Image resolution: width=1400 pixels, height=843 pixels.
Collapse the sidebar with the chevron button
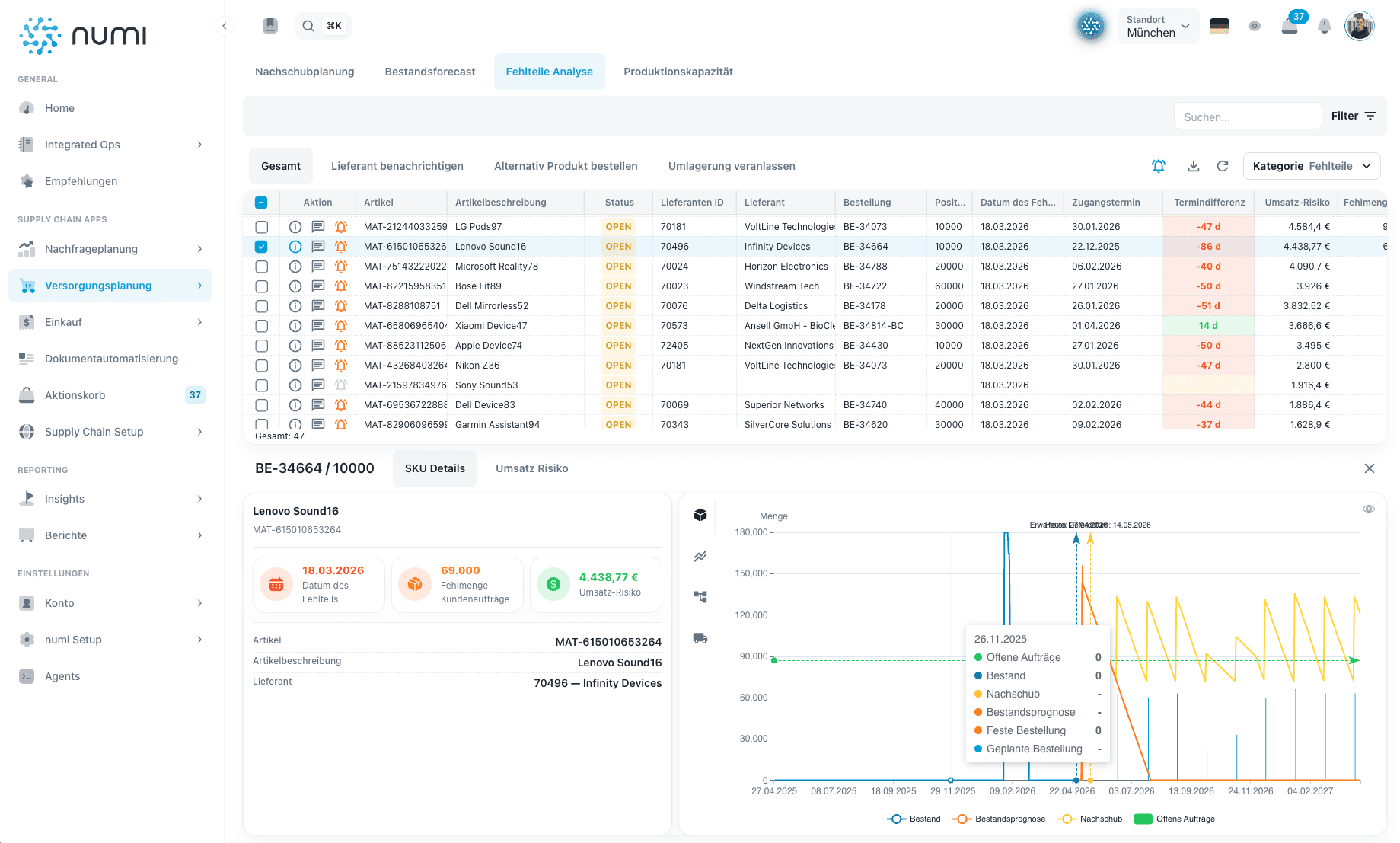tap(224, 26)
